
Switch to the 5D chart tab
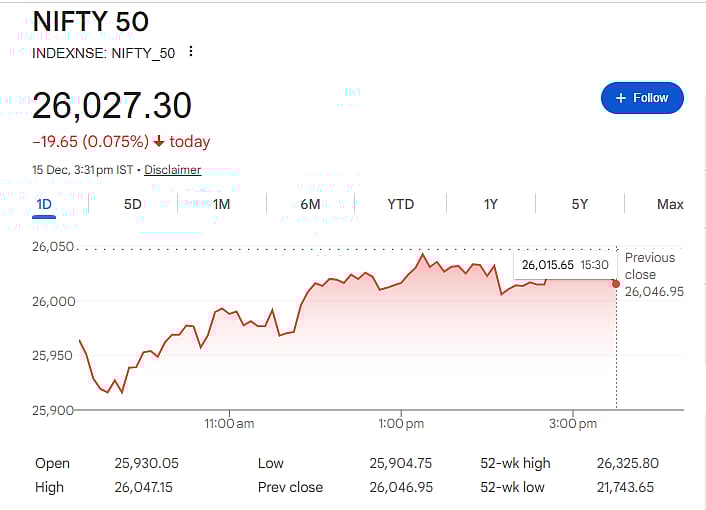click(133, 204)
